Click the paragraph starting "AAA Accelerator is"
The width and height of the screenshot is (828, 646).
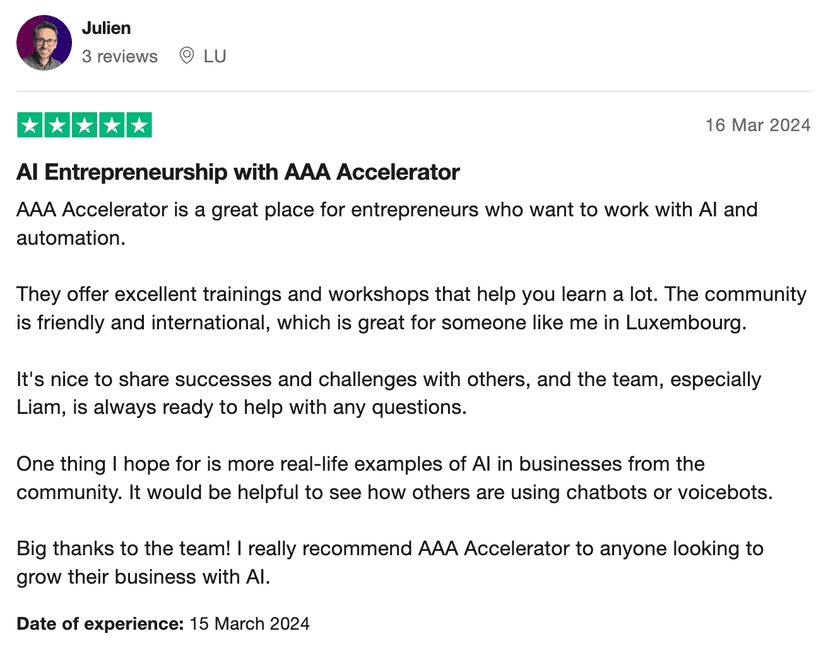387,223
